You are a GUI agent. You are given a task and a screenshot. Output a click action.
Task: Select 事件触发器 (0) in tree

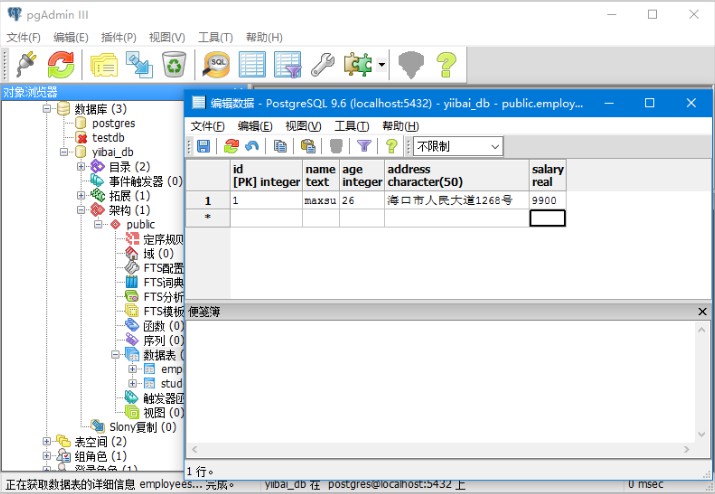tap(145, 181)
